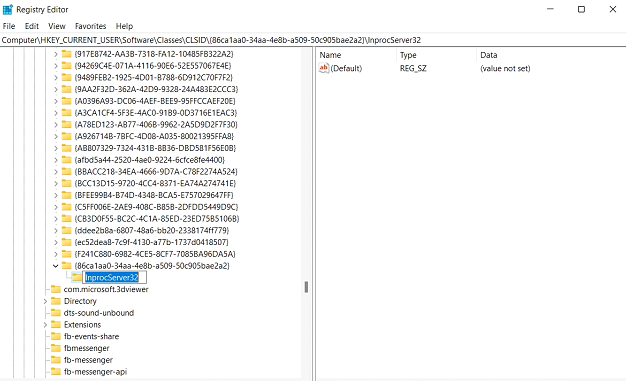
Task: Expand the {A78ED123-AB77-406B-9962-2A5D9D2F7F30} key
Action: click(56, 125)
